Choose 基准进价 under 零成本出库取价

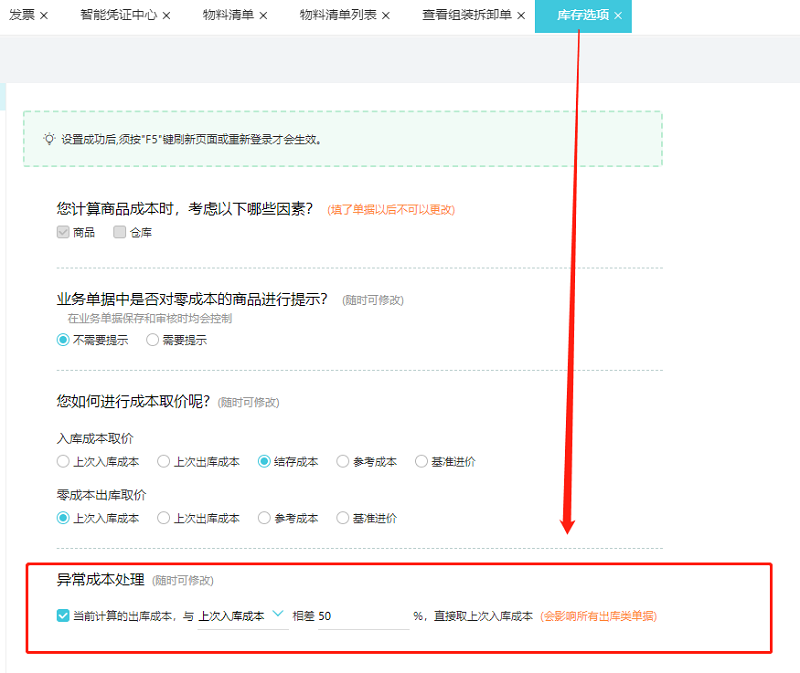[343, 518]
